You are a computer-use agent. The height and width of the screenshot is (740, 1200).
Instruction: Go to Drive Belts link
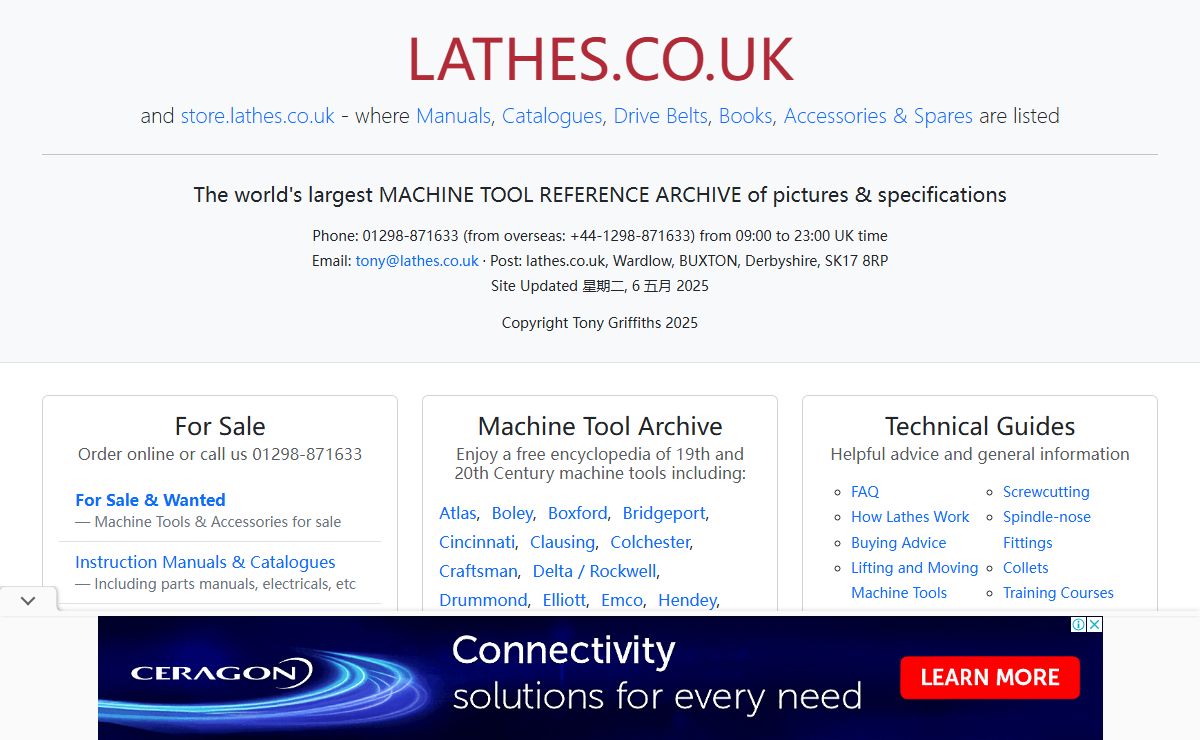pyautogui.click(x=660, y=116)
